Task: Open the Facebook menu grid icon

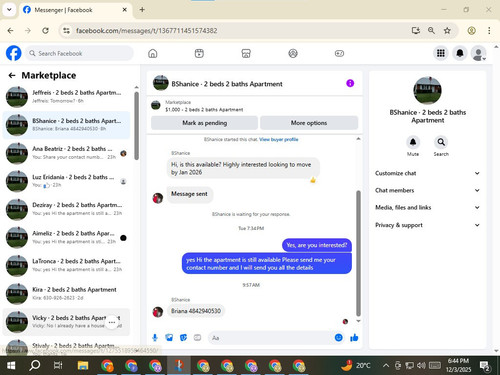Action: (x=441, y=53)
